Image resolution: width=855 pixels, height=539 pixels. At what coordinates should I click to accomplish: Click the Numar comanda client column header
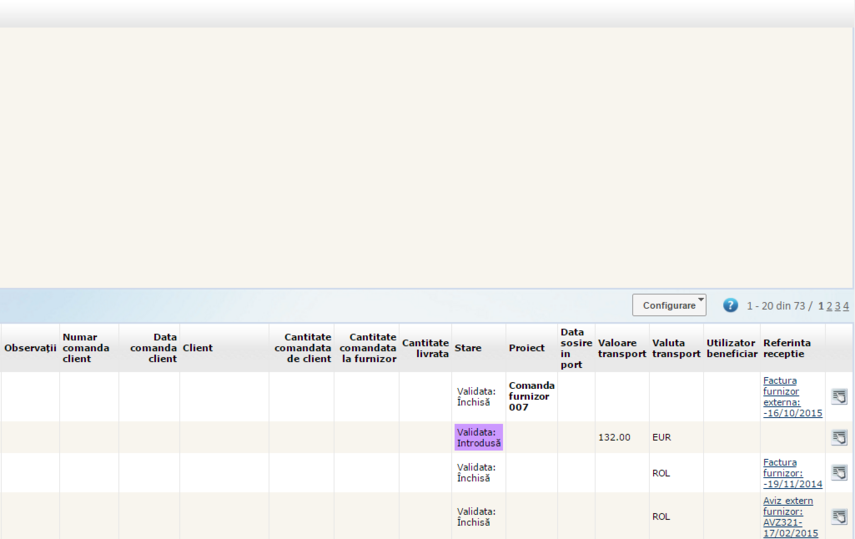click(86, 348)
